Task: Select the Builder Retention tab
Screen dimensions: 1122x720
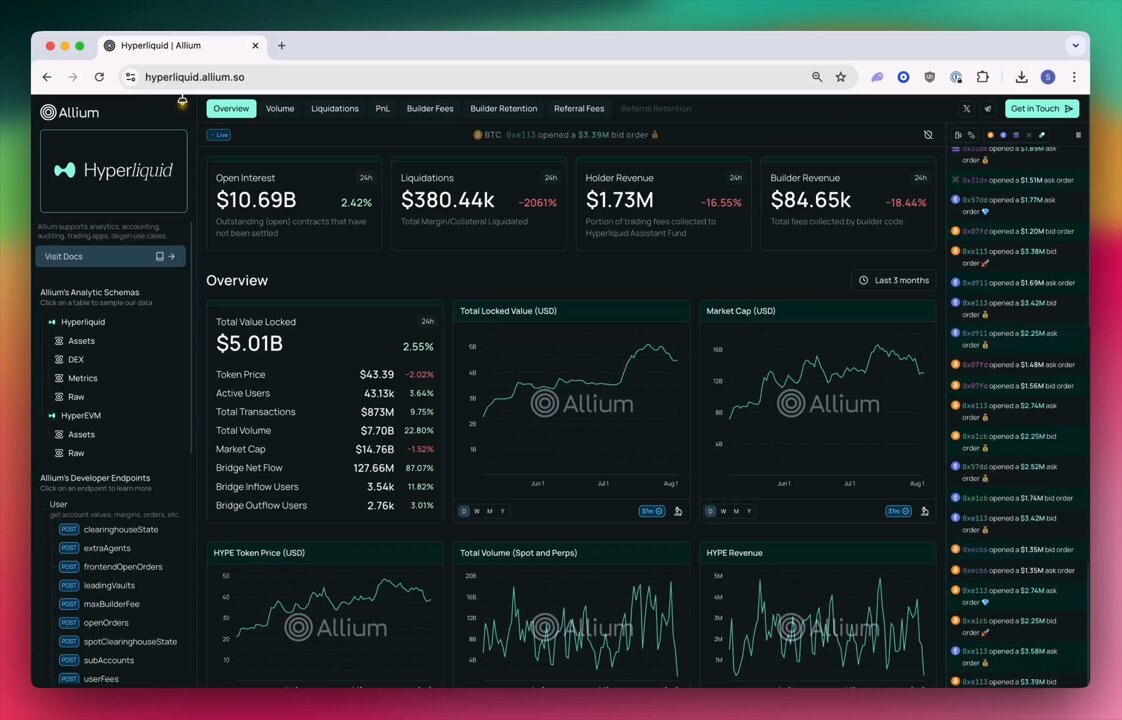Action: click(x=504, y=109)
